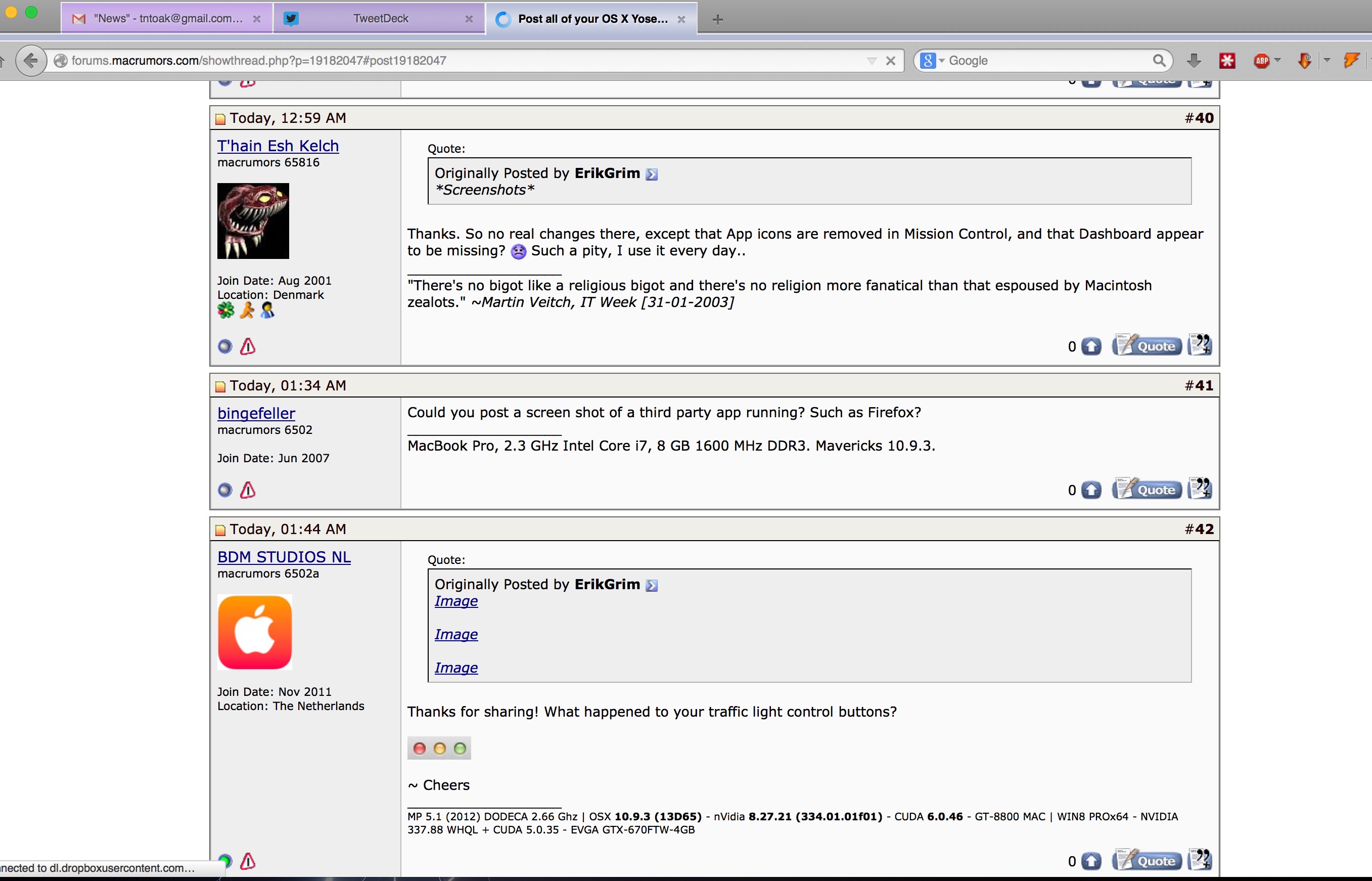Open post #41 permalink number
The image size is (1372, 881).
[1205, 385]
